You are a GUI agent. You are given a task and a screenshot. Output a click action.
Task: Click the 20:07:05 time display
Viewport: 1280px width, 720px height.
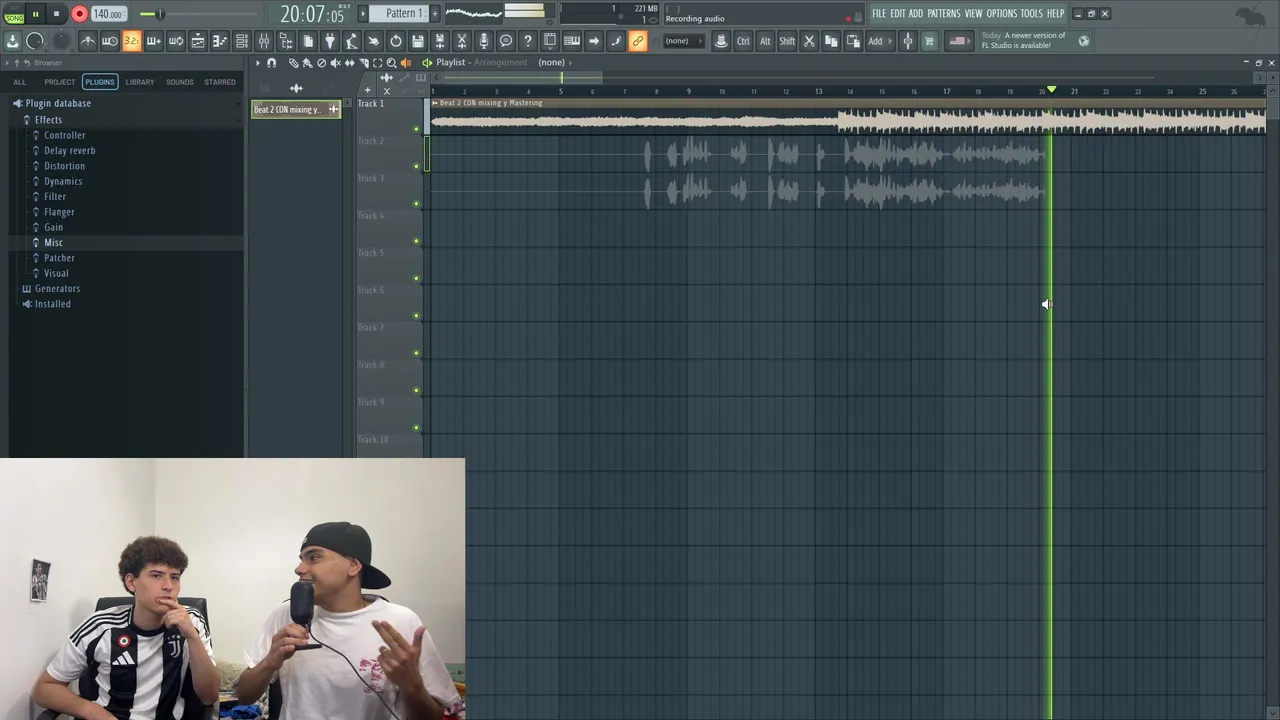tap(311, 14)
